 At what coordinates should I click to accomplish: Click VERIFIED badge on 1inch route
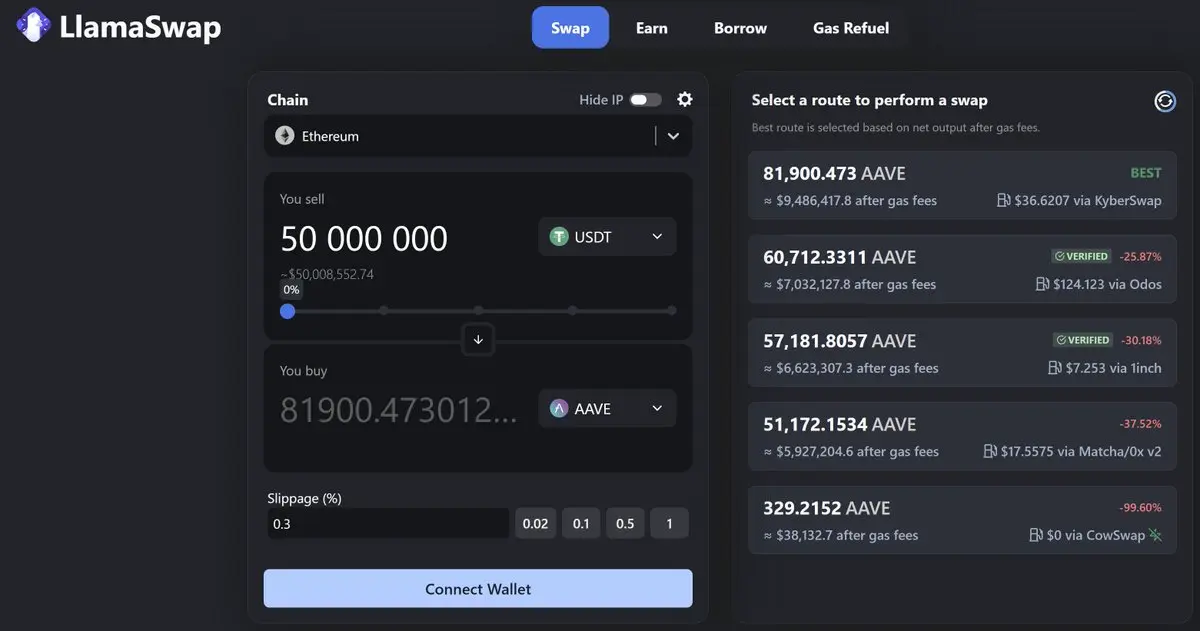1081,340
